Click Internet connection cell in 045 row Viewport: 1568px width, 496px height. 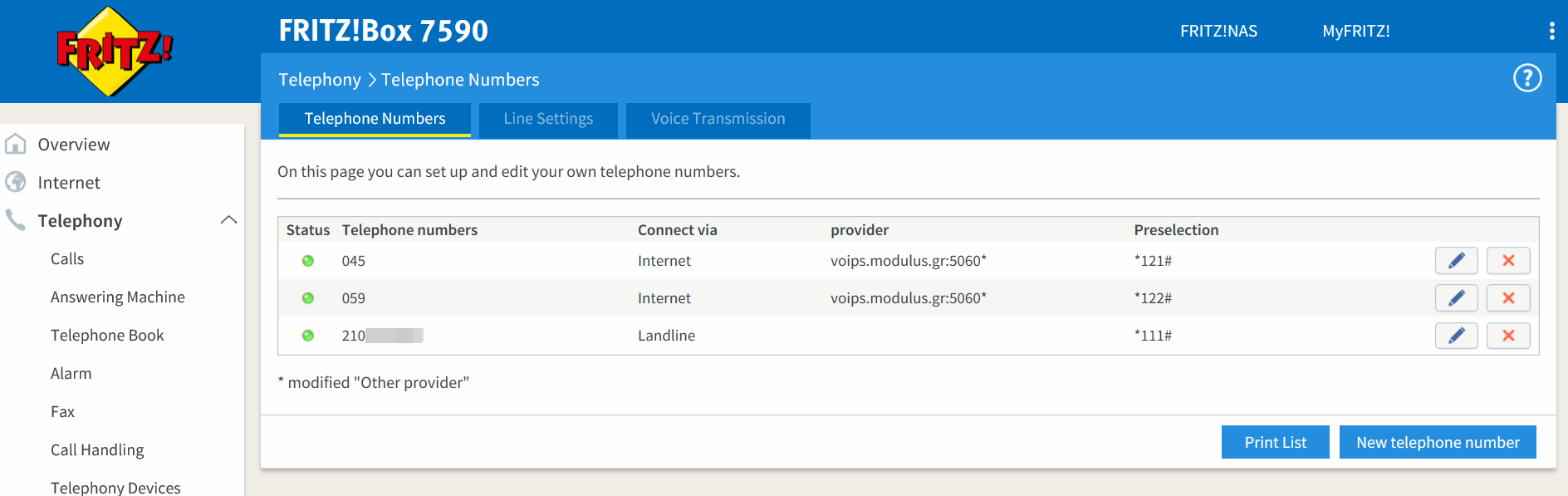(x=664, y=261)
